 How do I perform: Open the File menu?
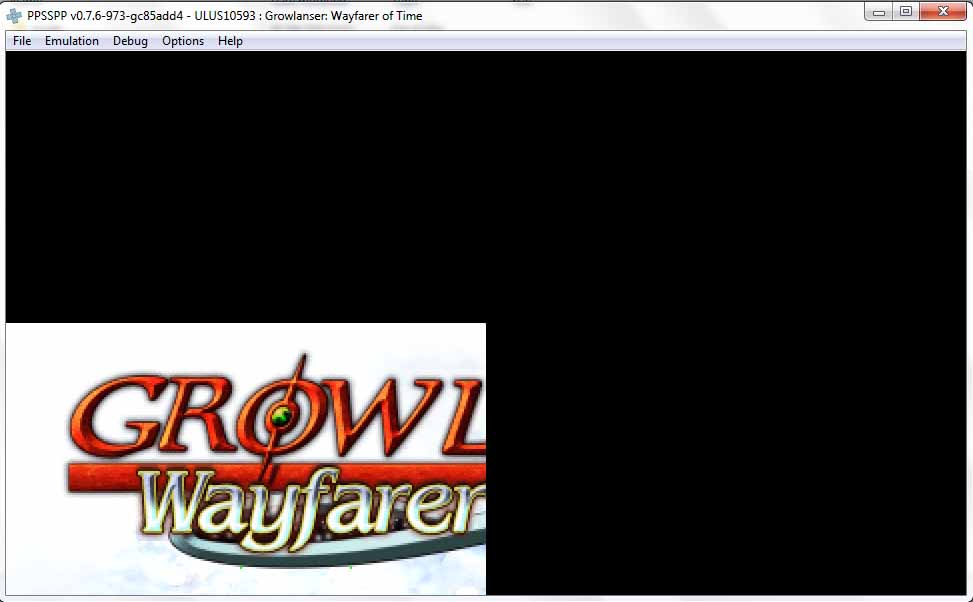tap(22, 41)
